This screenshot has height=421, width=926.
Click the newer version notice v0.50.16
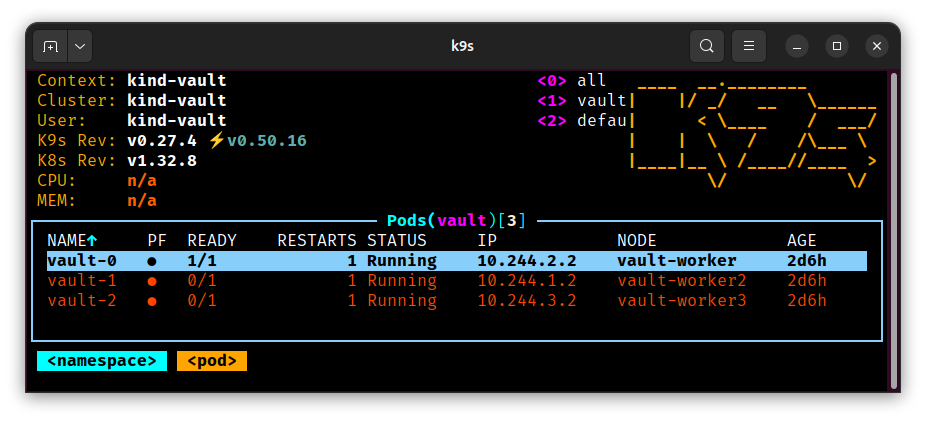(267, 141)
